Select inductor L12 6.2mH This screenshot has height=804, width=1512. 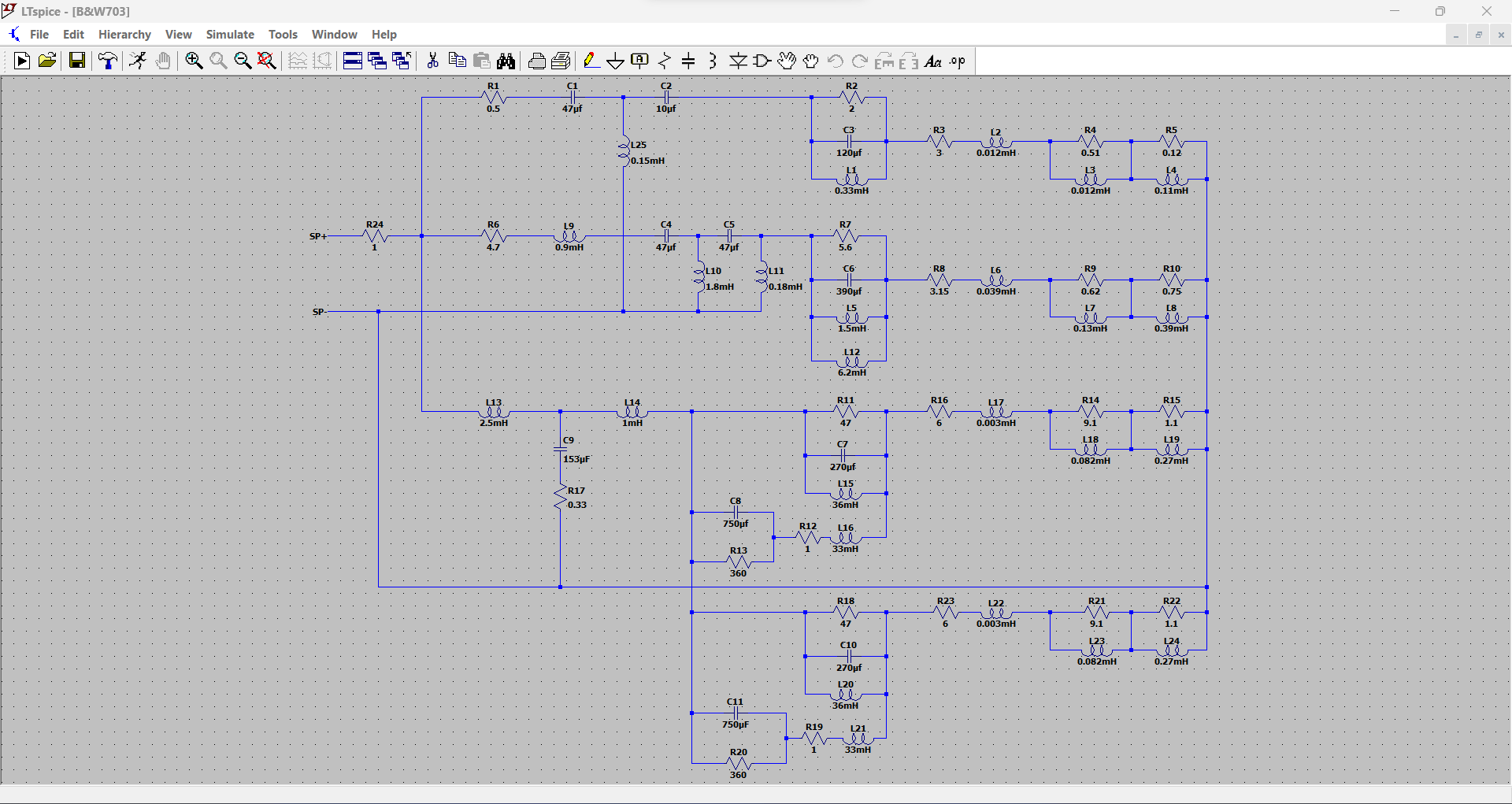click(x=852, y=362)
